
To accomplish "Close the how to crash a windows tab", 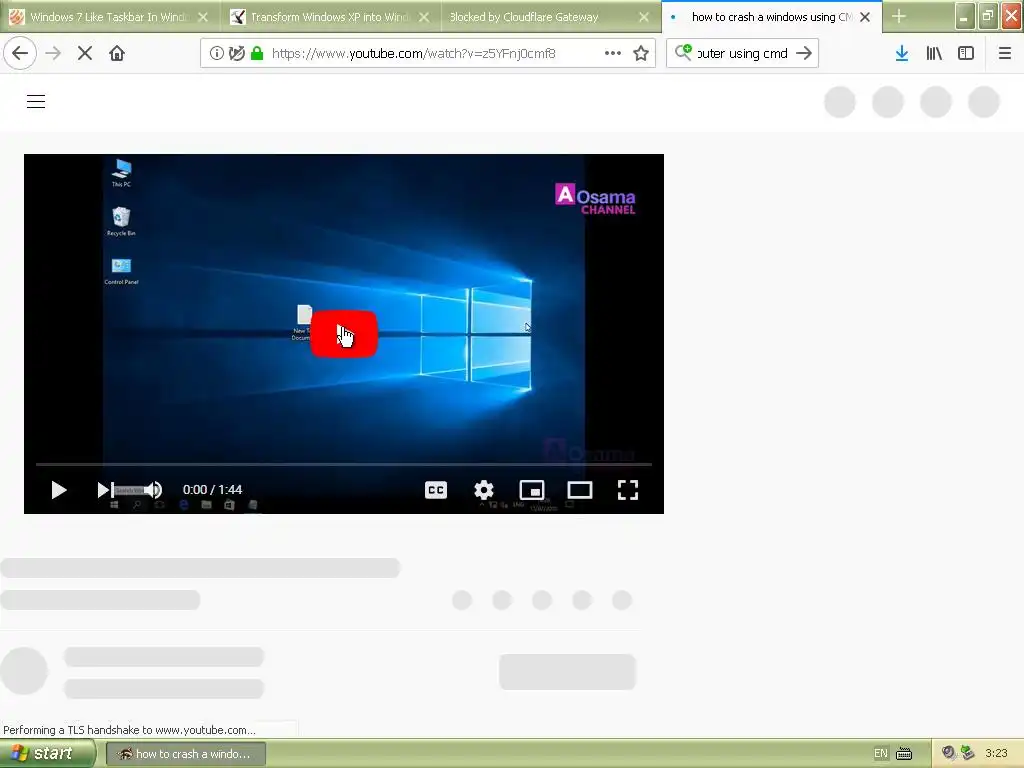I will point(865,17).
